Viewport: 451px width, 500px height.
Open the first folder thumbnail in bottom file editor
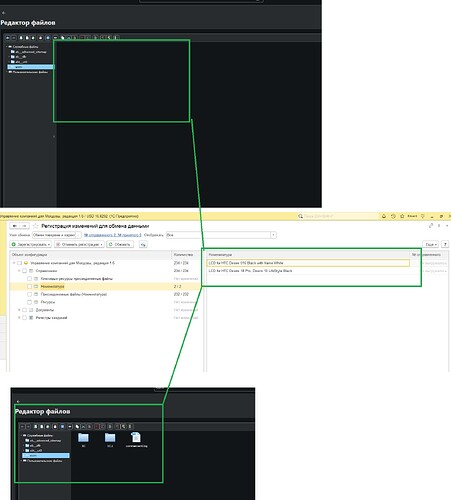[x=83, y=439]
